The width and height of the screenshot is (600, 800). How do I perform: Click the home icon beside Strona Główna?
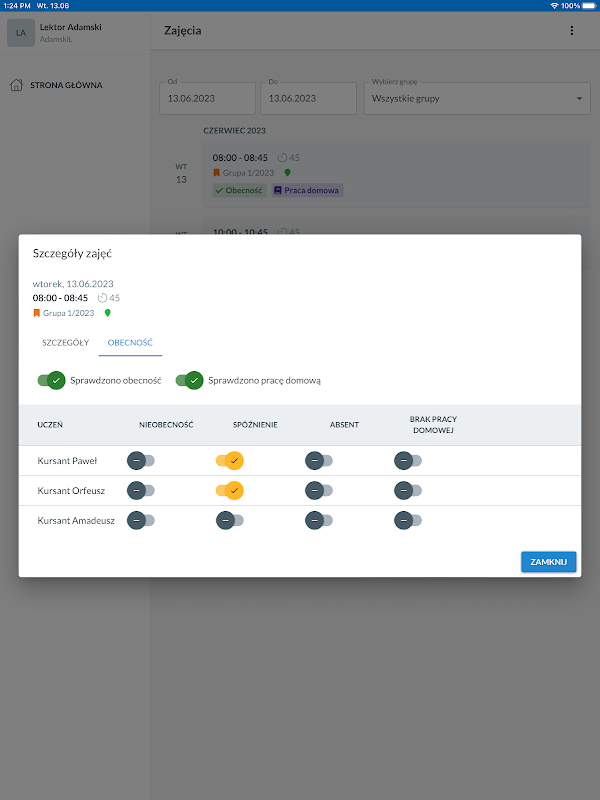click(x=16, y=85)
